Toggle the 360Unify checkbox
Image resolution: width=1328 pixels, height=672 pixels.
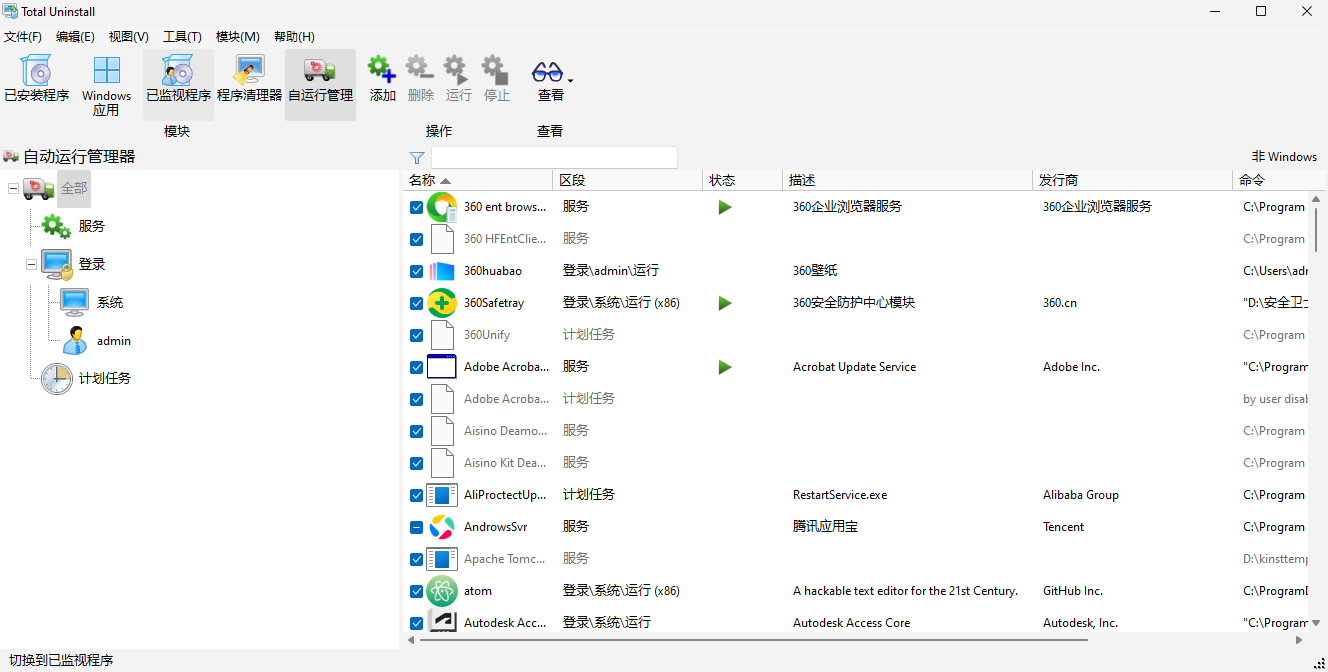(x=416, y=335)
